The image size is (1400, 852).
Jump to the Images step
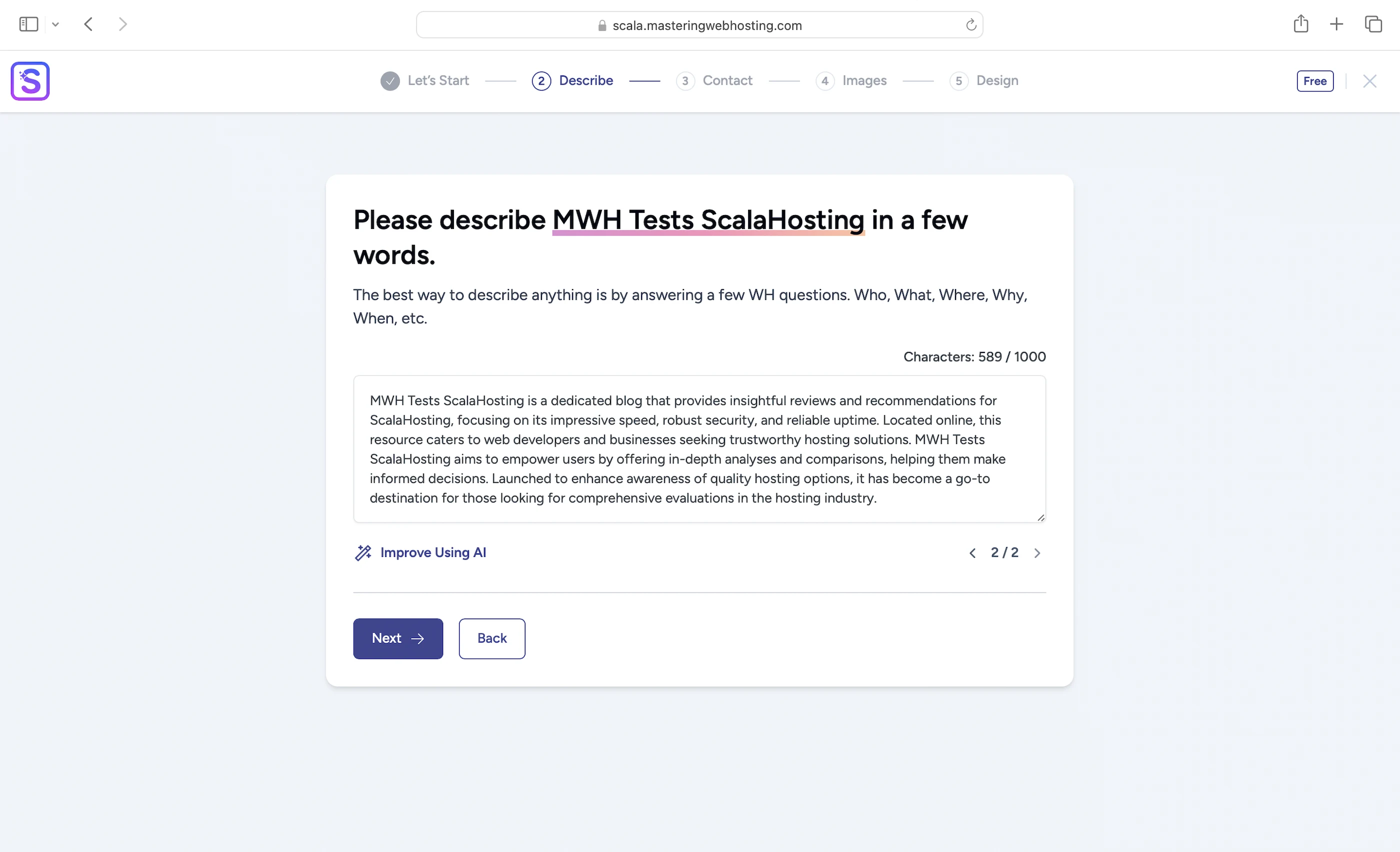tap(851, 80)
